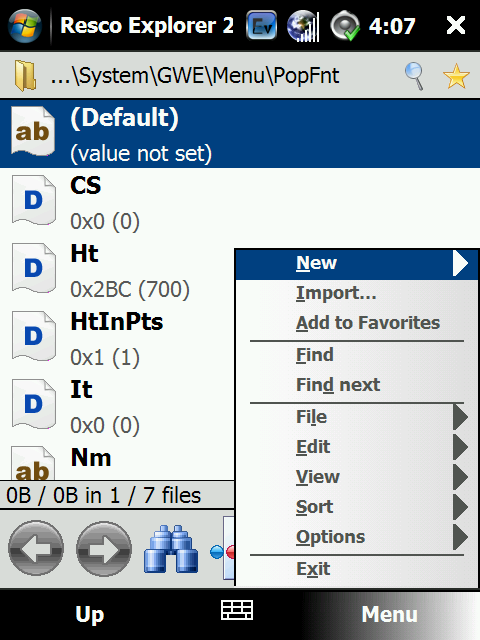Click the binoculars find icon
This screenshot has width=480, height=640.
(171, 549)
